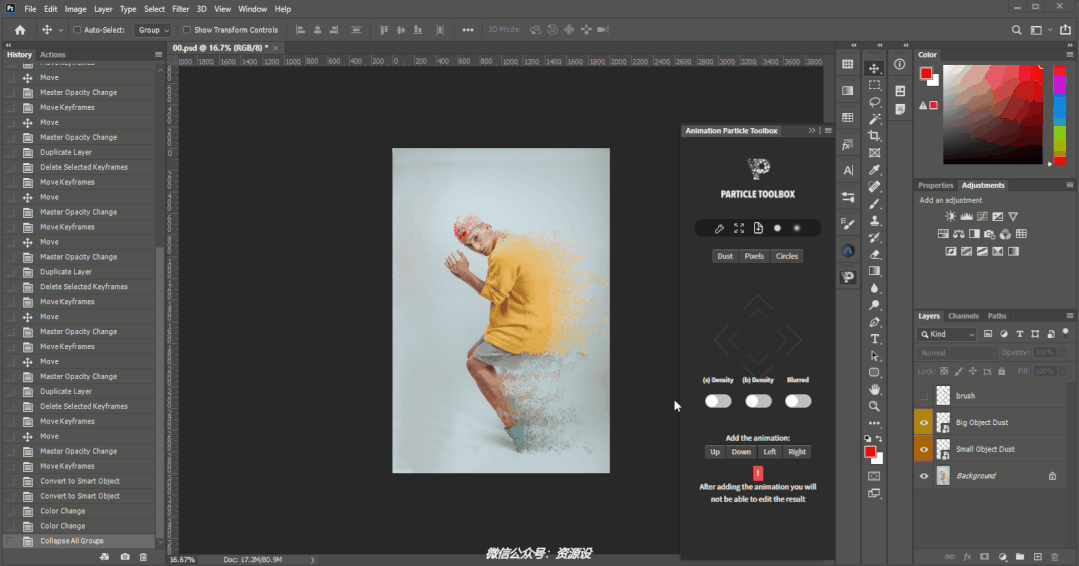Click the Pixels button
The width and height of the screenshot is (1079, 566).
click(754, 256)
